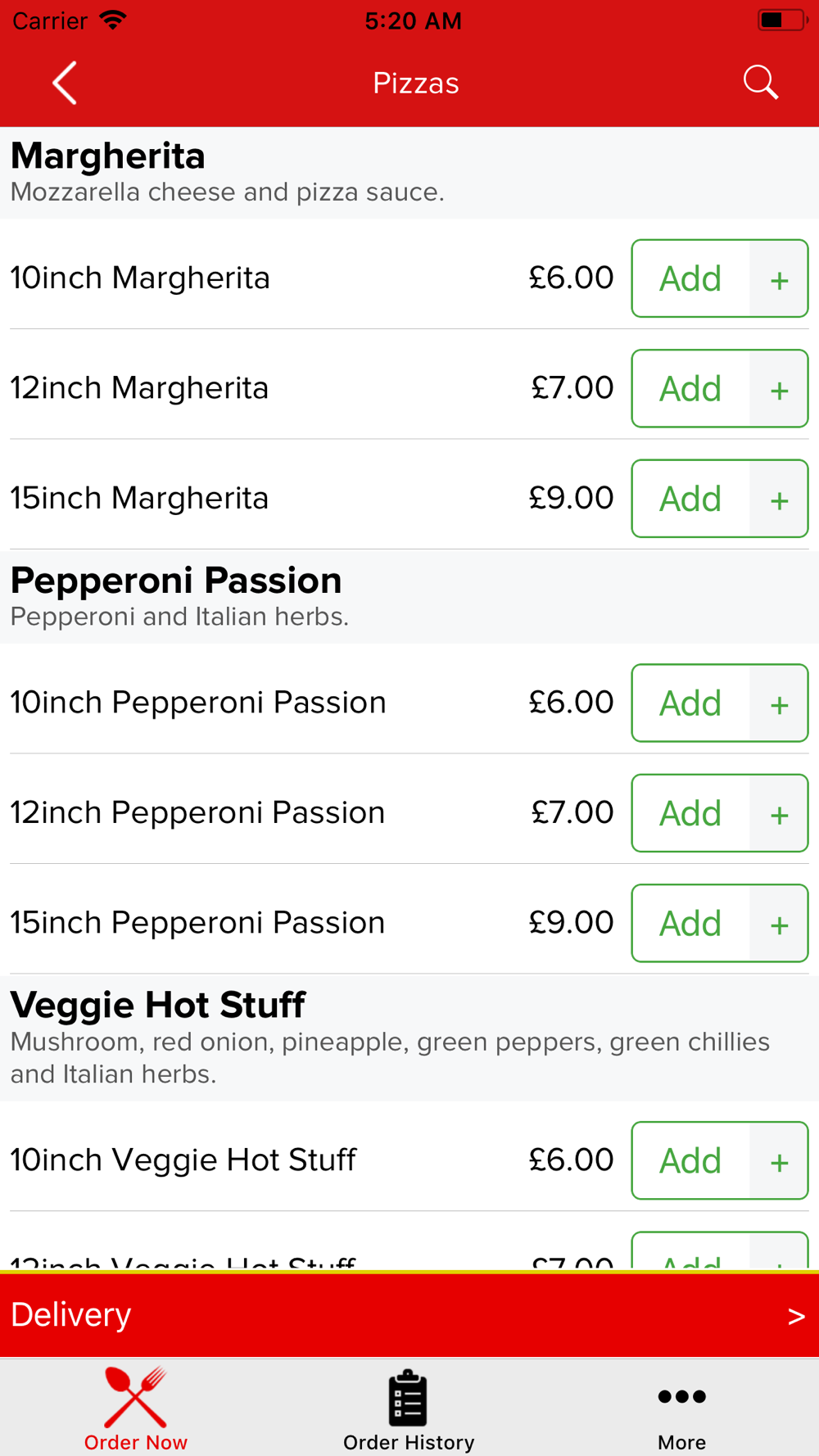
Task: Tap the plus icon for 12inch Margherita
Action: (779, 389)
